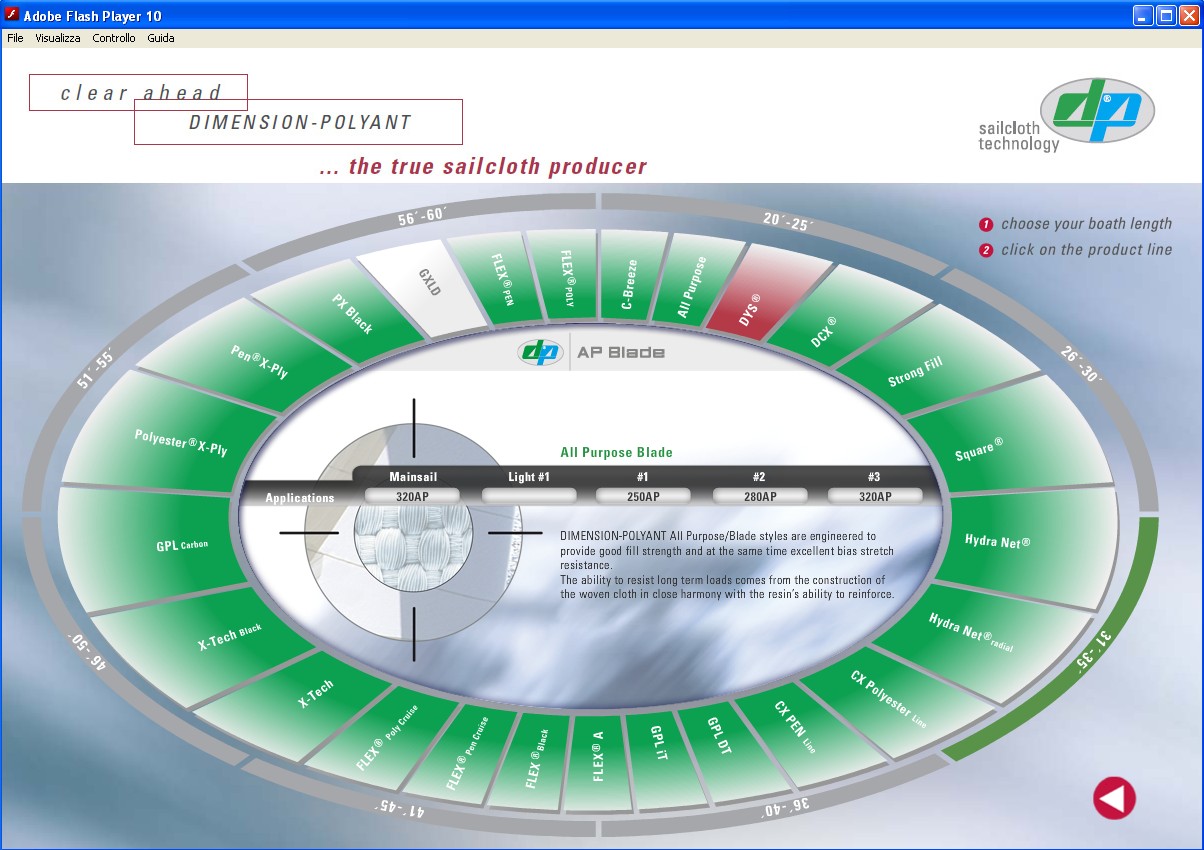Click the small dp logo beside AP Blade

point(541,352)
